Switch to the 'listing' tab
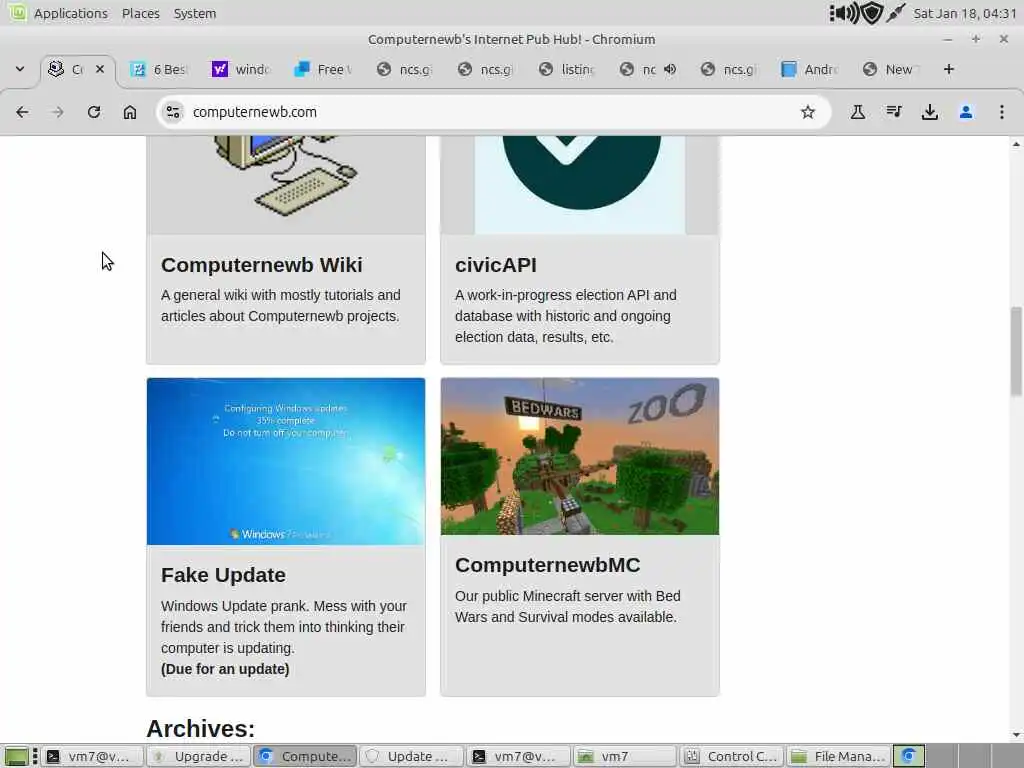The width and height of the screenshot is (1024, 768). [x=566, y=69]
